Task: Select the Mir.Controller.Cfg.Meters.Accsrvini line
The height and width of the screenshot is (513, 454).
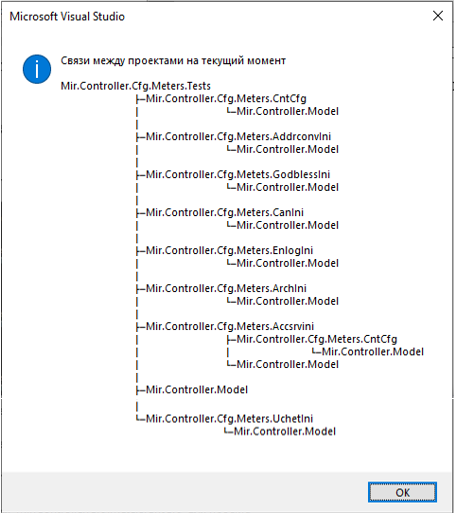Action: 230,327
